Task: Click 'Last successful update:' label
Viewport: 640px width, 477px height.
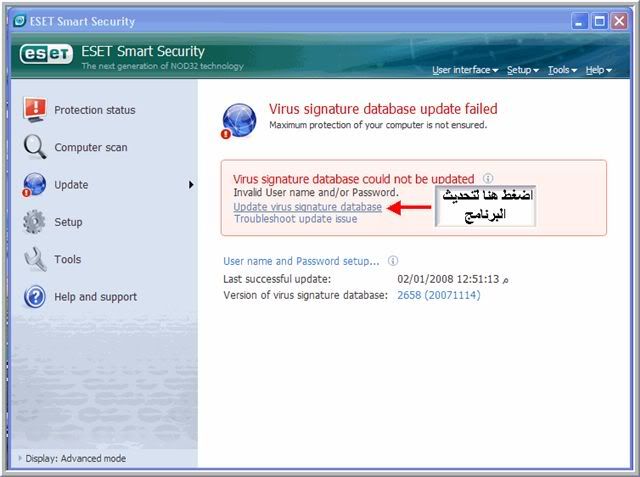Action: tap(277, 279)
